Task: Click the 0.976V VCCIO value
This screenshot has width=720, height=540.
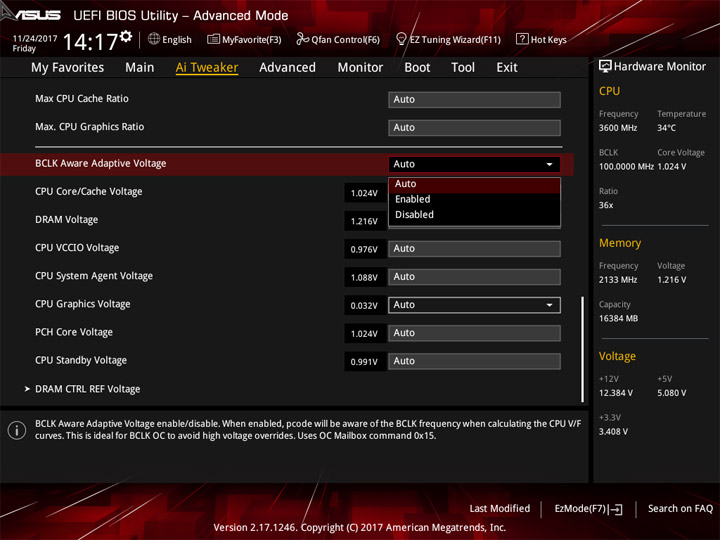Action: click(x=364, y=249)
